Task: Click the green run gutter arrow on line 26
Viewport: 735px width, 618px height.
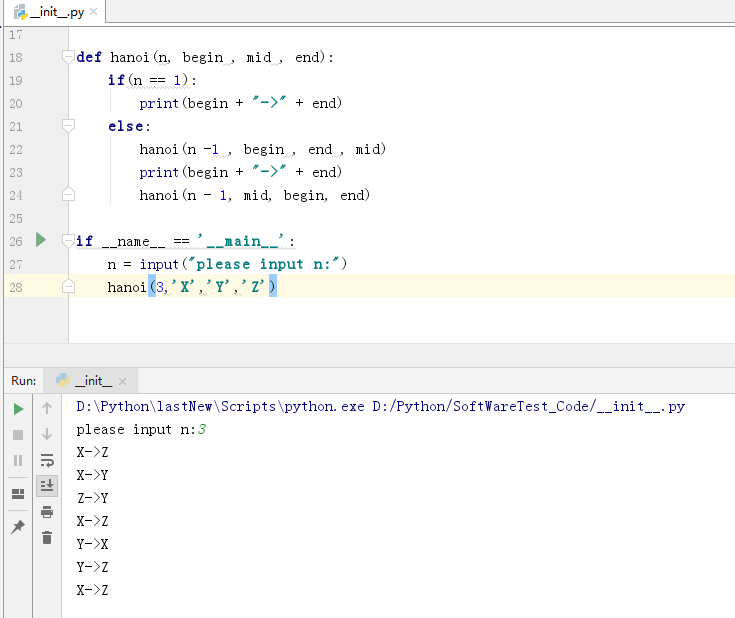Action: click(41, 240)
